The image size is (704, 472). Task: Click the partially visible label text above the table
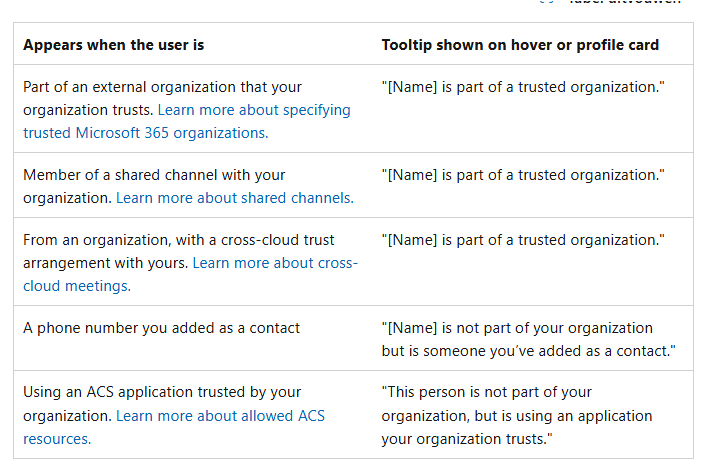[625, 2]
